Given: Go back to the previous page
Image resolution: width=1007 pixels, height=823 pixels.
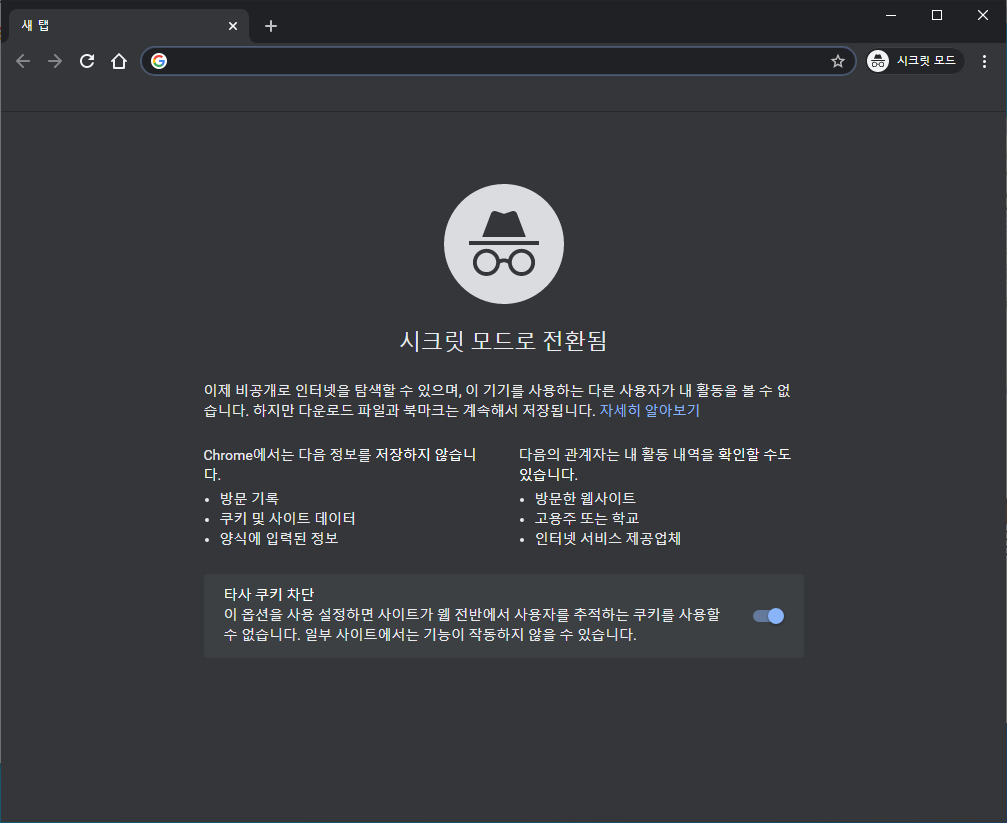Looking at the screenshot, I should 23,61.
